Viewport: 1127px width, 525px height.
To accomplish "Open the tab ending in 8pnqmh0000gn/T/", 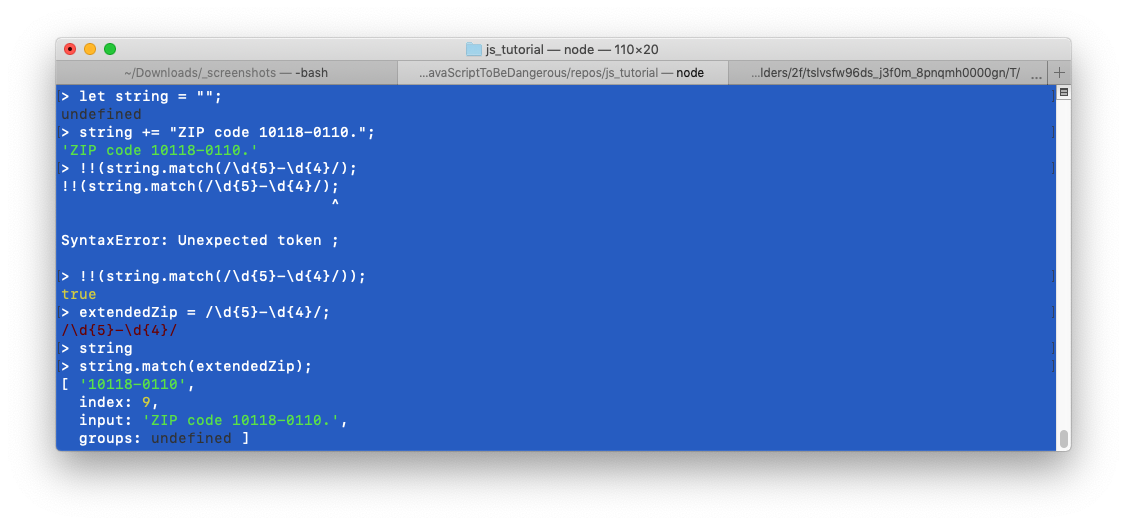I will point(888,73).
